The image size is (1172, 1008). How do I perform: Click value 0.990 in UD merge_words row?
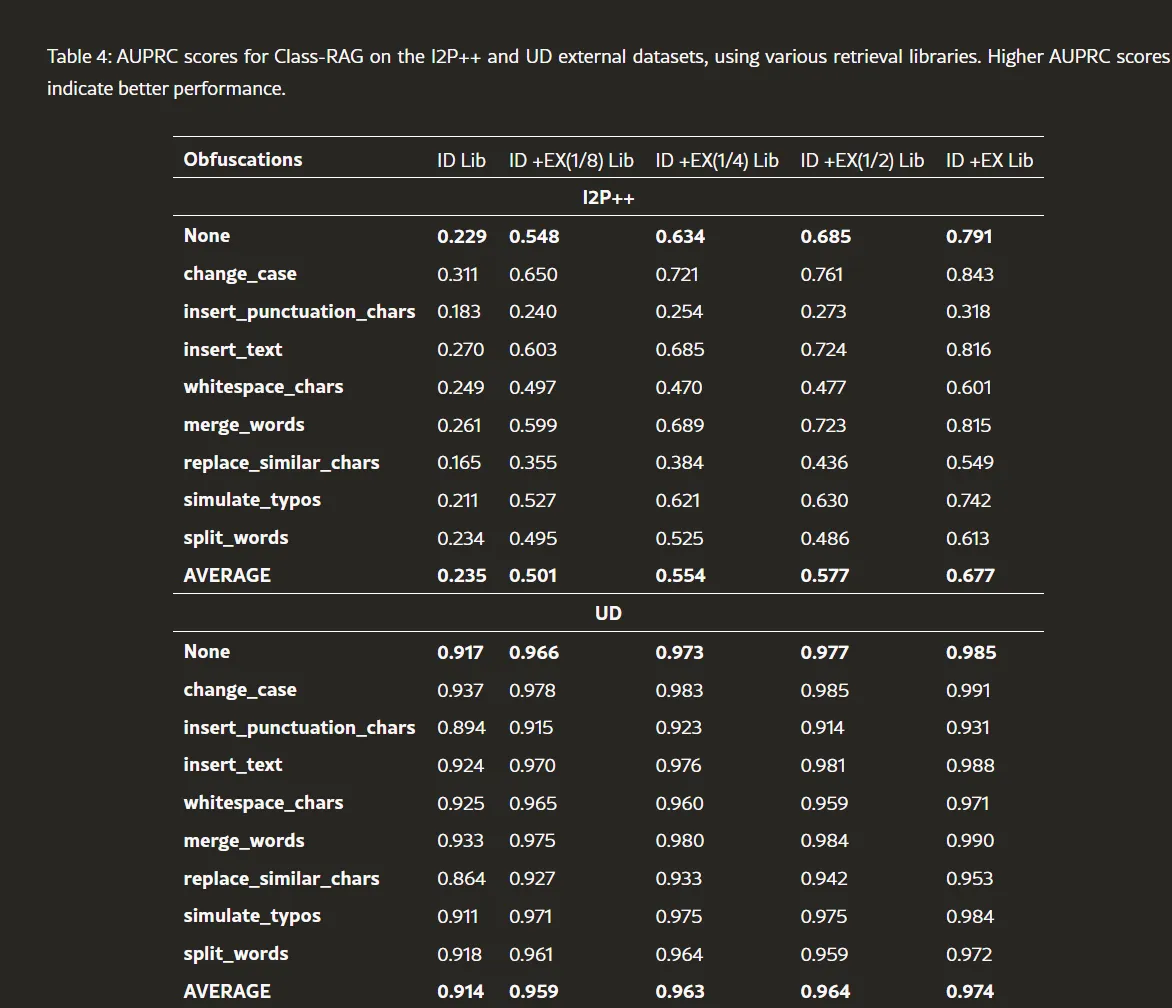click(x=970, y=841)
